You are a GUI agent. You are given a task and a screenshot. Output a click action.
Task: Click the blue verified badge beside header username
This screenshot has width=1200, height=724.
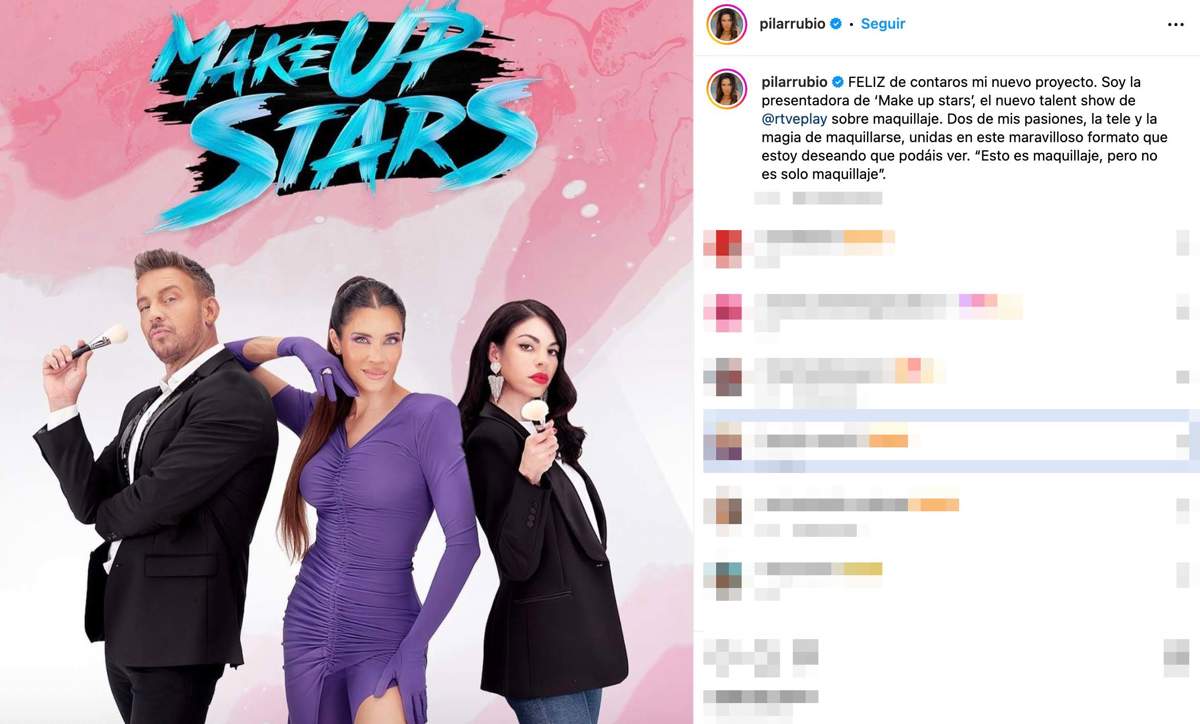click(x=835, y=24)
